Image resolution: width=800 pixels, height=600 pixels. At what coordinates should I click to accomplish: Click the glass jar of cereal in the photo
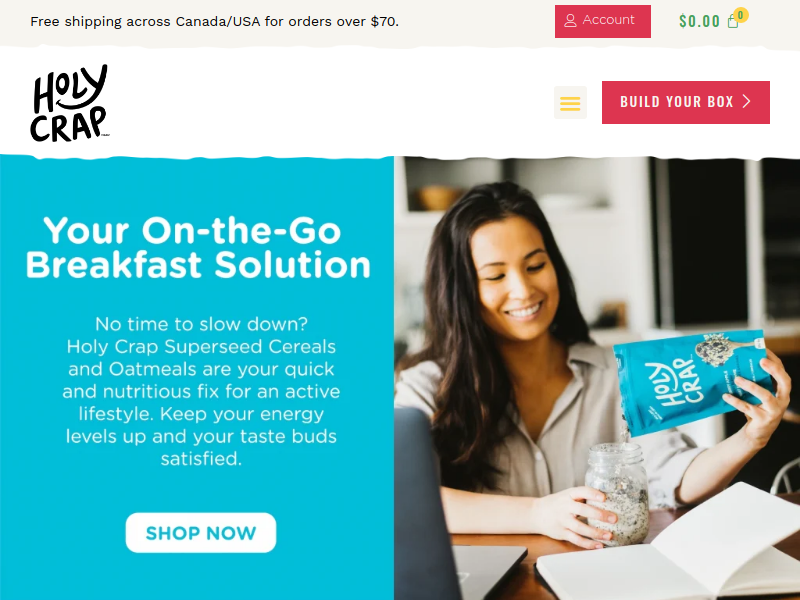617,493
